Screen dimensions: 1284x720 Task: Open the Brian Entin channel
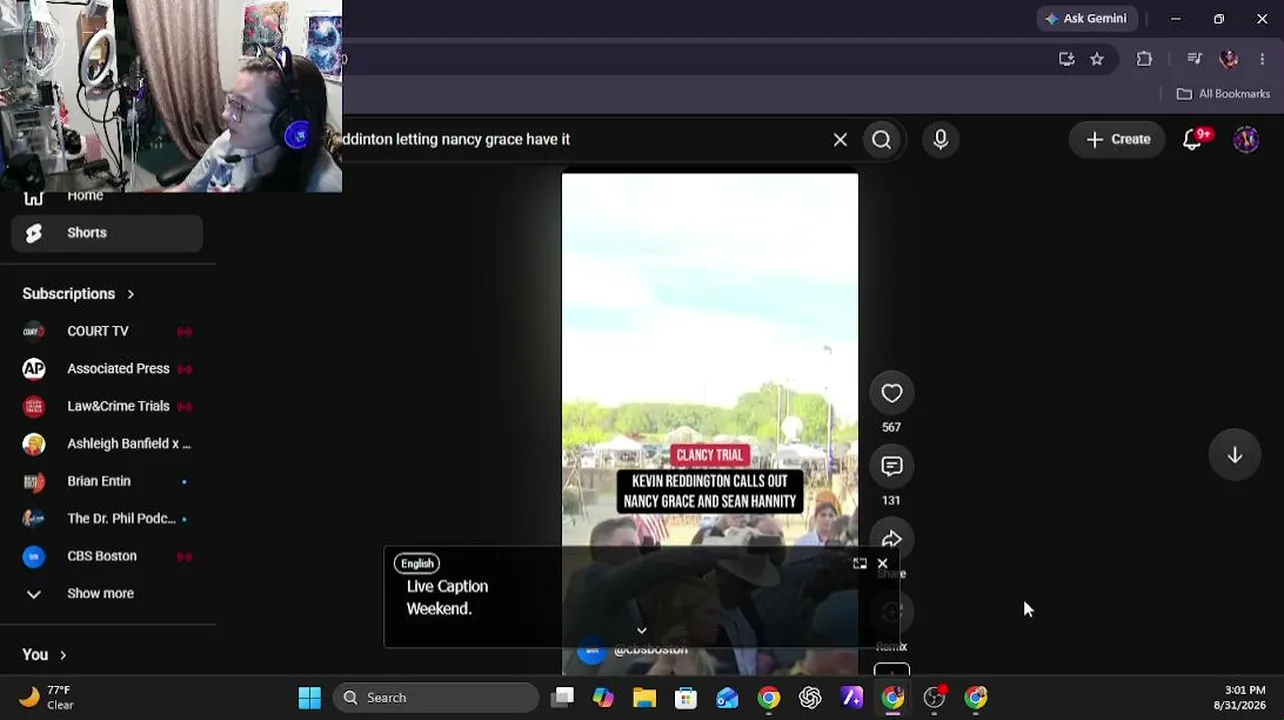coord(107,481)
